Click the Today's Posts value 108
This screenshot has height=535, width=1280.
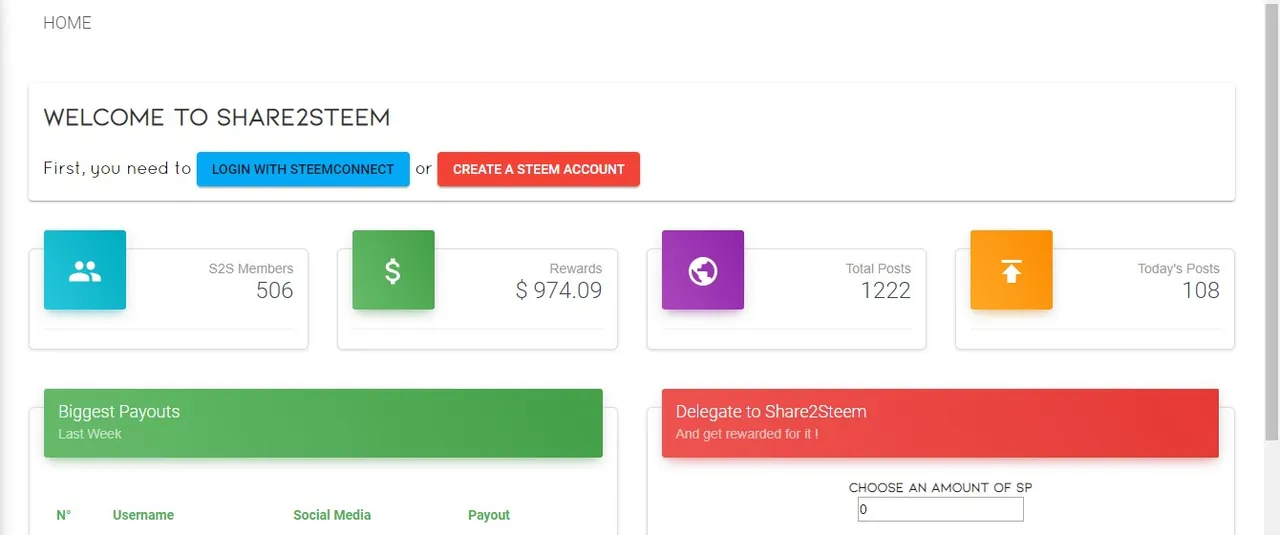point(1201,291)
